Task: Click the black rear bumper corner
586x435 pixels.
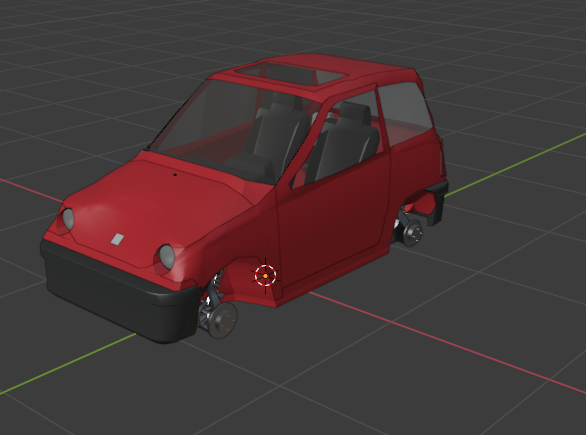Action: [437, 202]
